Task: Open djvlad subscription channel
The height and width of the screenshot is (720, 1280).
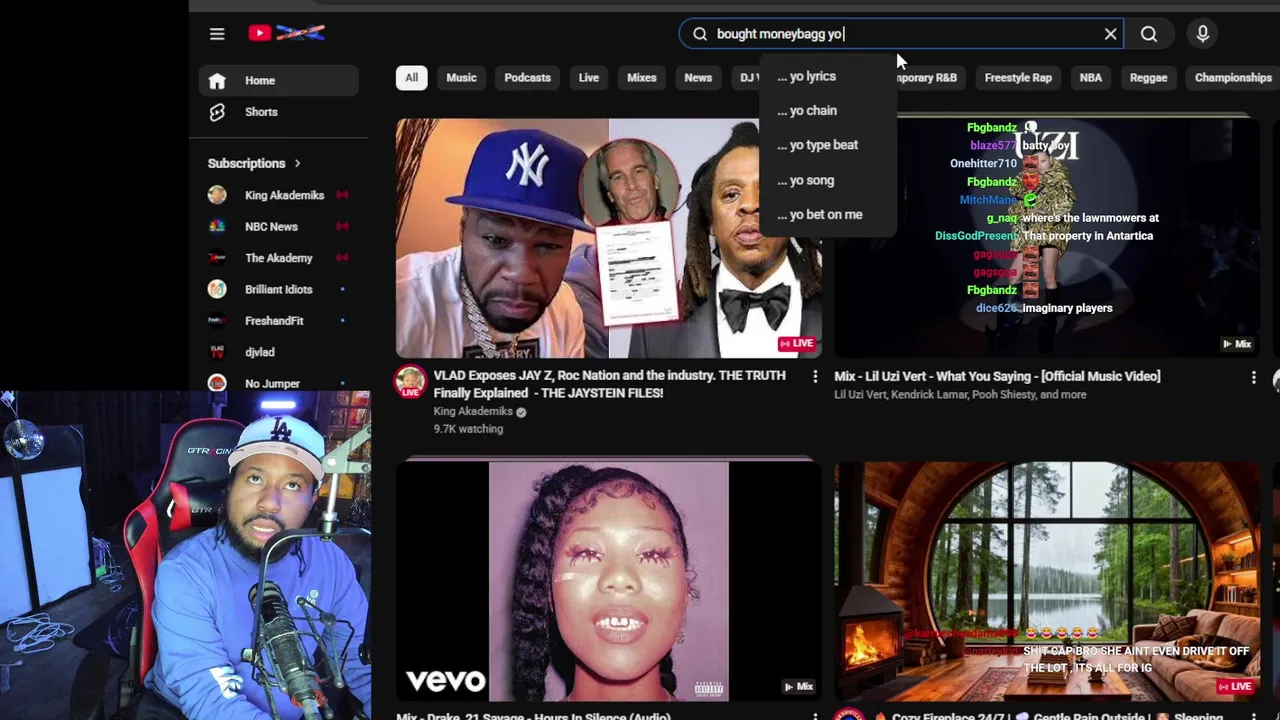Action: click(x=279, y=352)
